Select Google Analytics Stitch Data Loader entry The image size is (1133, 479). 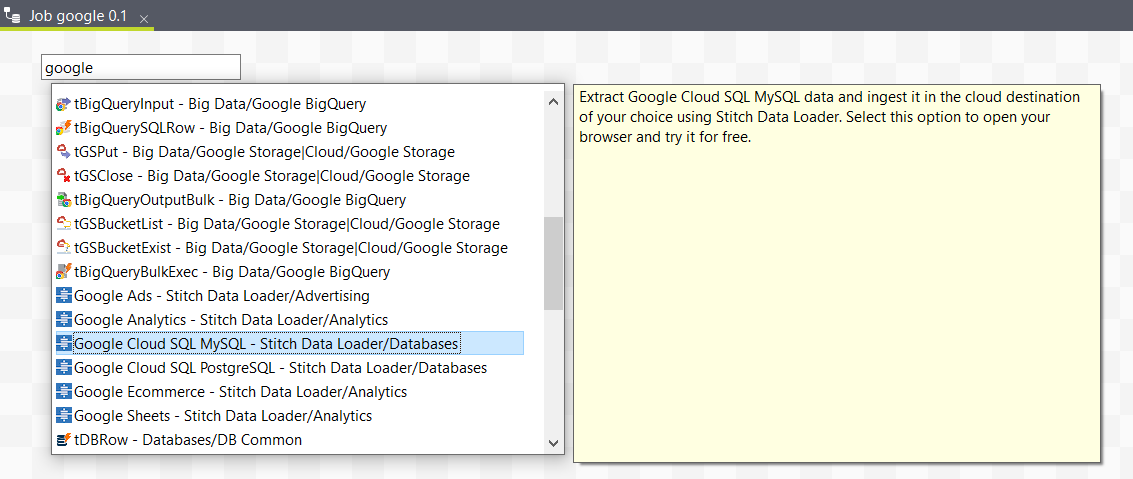coord(231,320)
